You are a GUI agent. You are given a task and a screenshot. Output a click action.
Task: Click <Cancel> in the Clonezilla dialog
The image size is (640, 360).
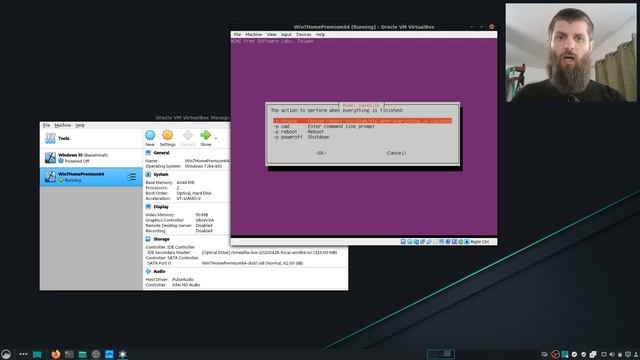(x=396, y=153)
